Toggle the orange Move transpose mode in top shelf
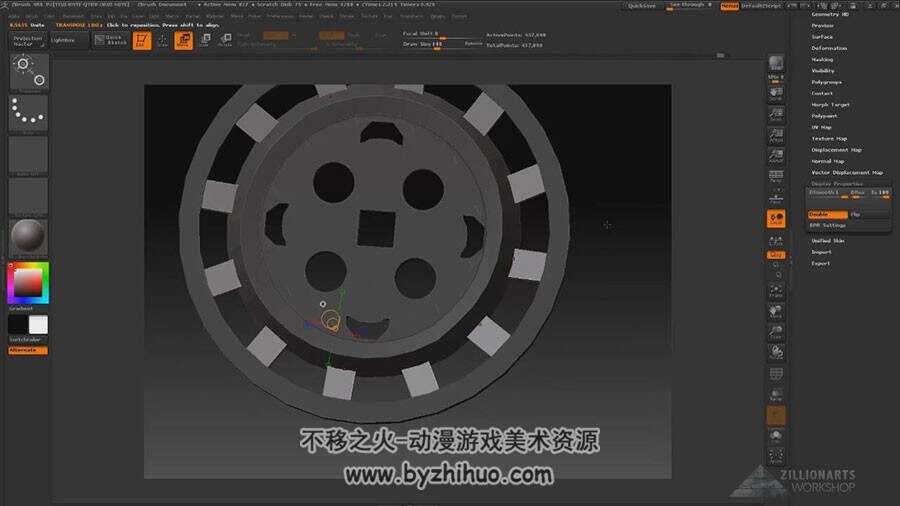 click(x=184, y=41)
